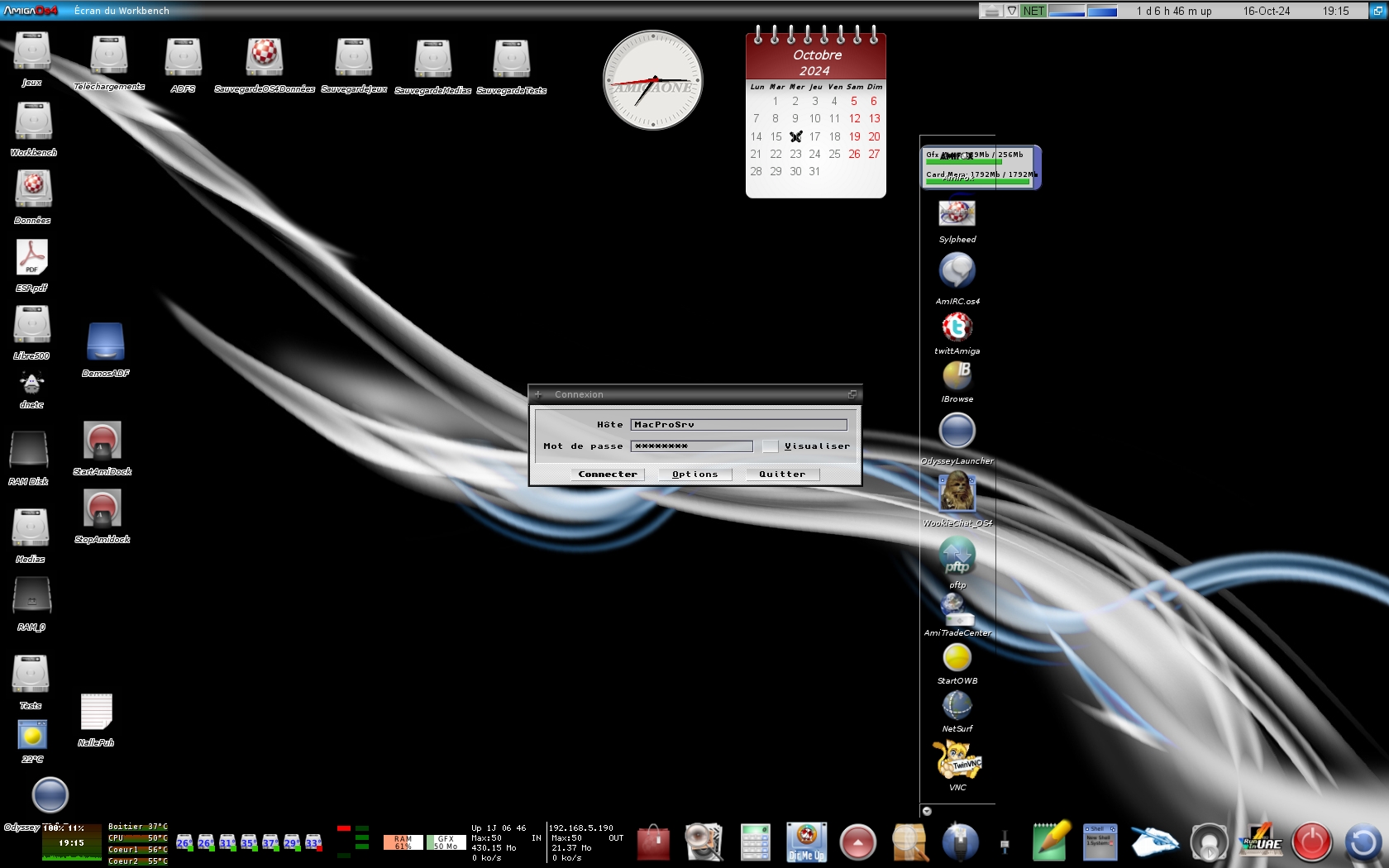
Task: Click the analog AmigaOne clock widget
Action: click(653, 80)
